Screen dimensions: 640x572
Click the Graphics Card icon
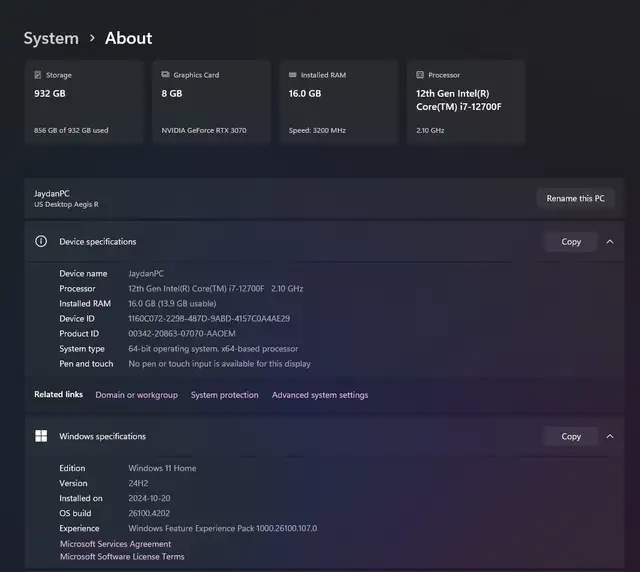(165, 74)
